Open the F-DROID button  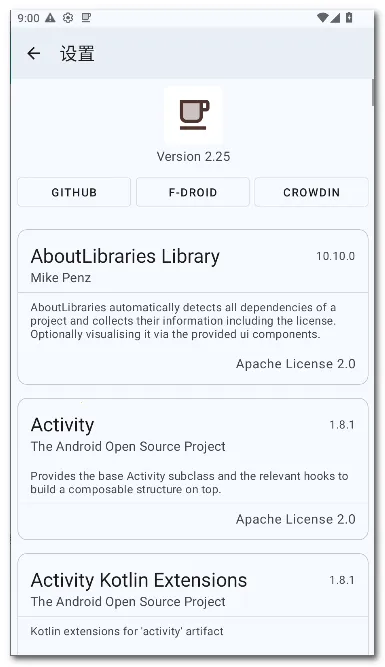pyautogui.click(x=193, y=192)
